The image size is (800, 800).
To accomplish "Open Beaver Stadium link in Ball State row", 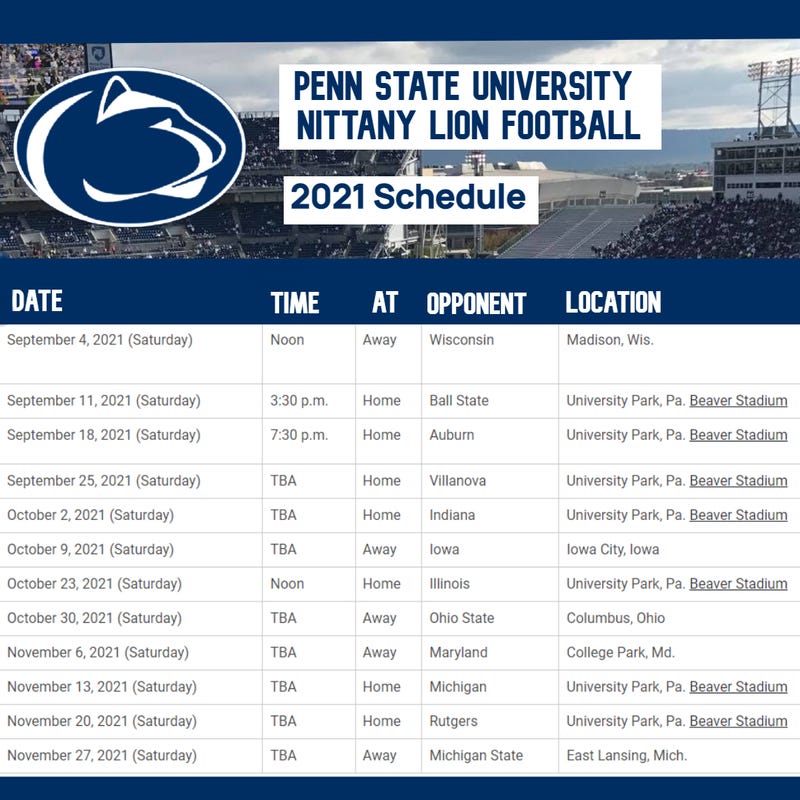I will (738, 401).
